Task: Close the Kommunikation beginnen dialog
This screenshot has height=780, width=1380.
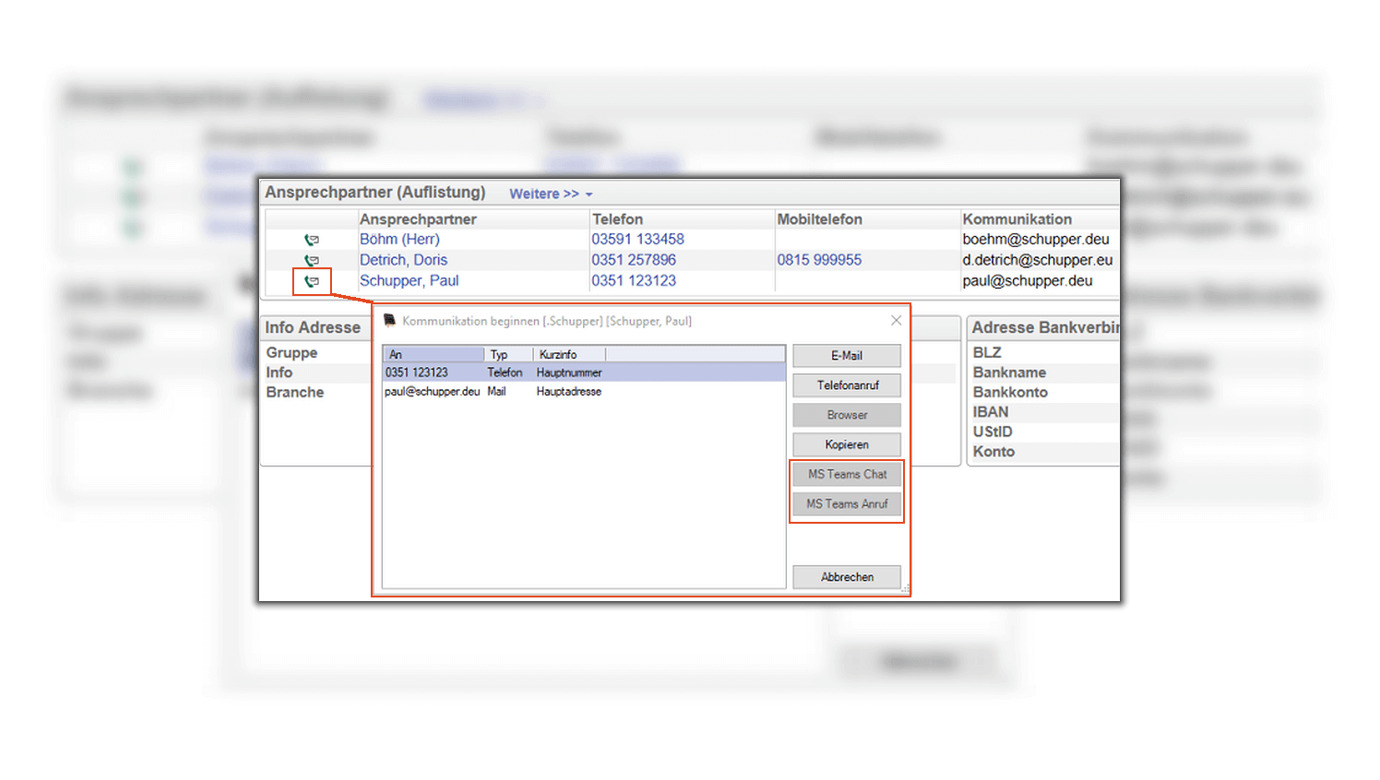Action: (x=896, y=321)
